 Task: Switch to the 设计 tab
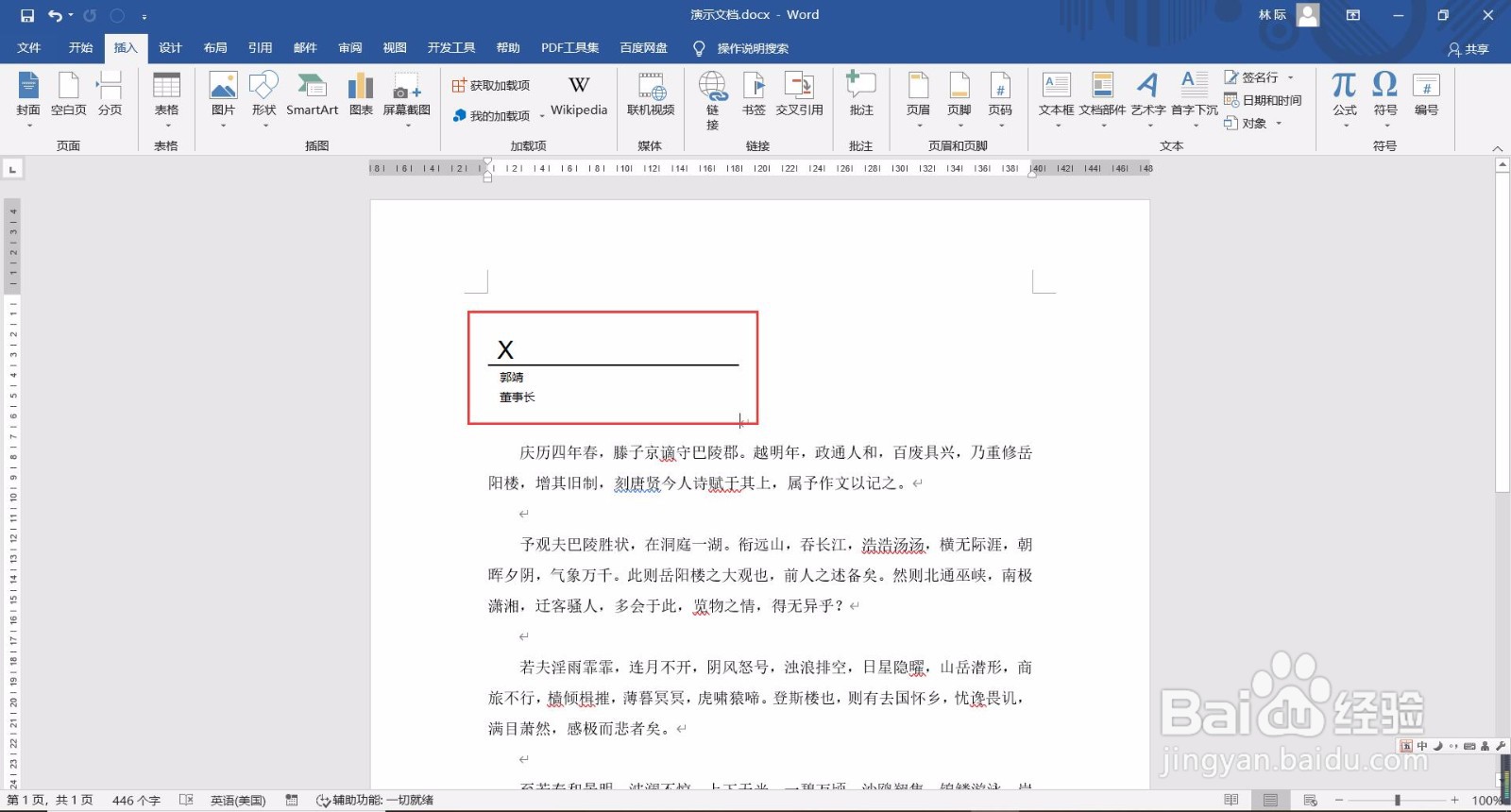(170, 48)
